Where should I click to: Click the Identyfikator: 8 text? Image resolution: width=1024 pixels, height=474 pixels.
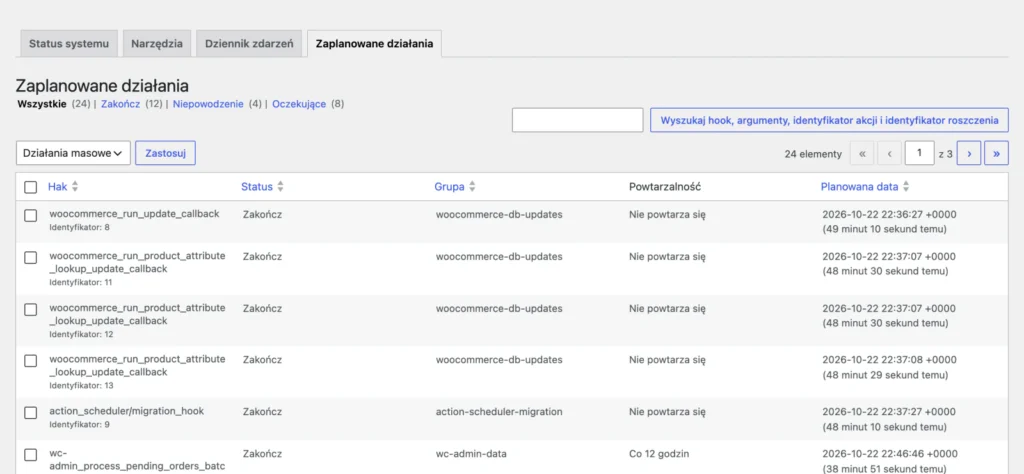79,227
